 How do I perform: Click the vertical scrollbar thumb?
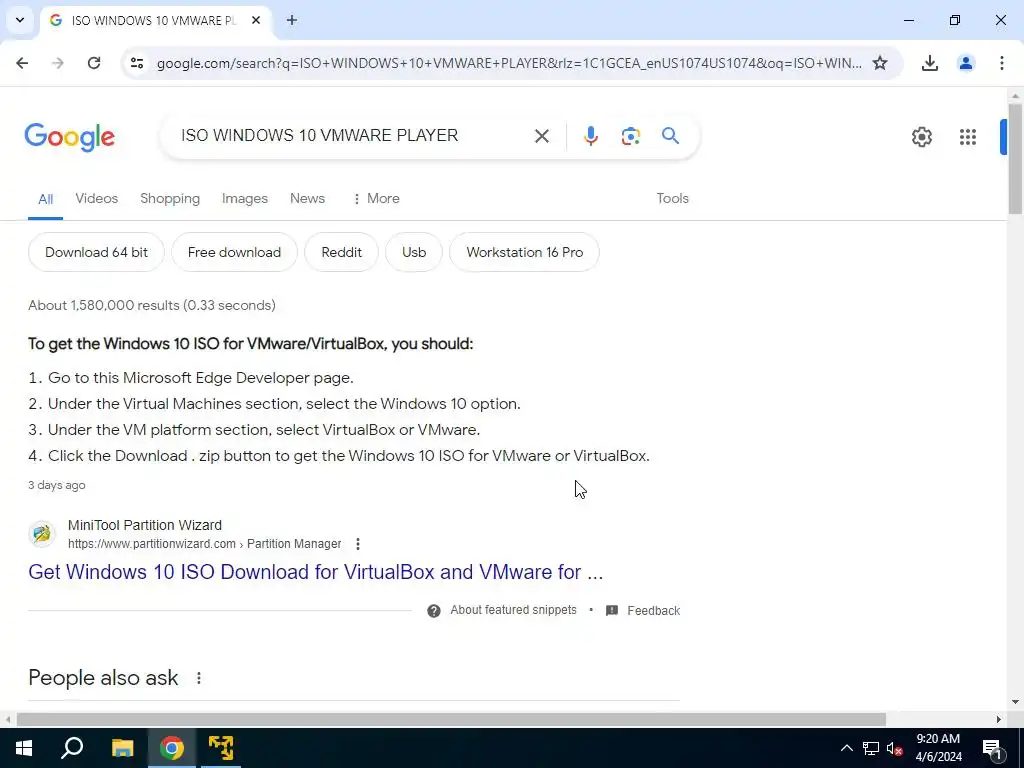point(1015,159)
